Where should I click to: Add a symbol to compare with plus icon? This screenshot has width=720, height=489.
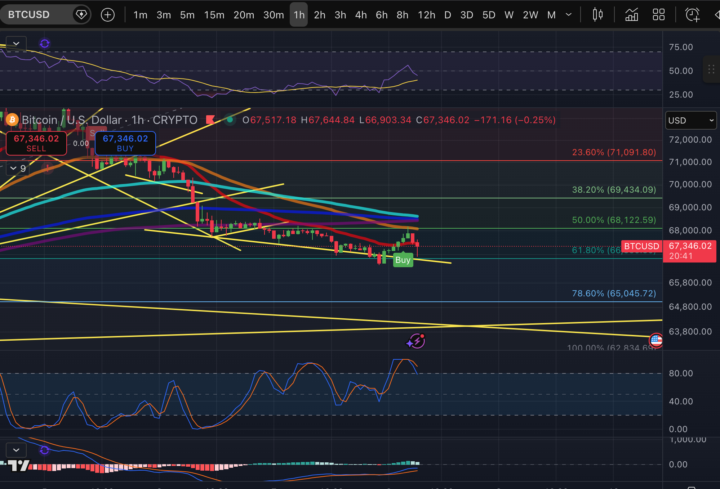click(x=107, y=15)
